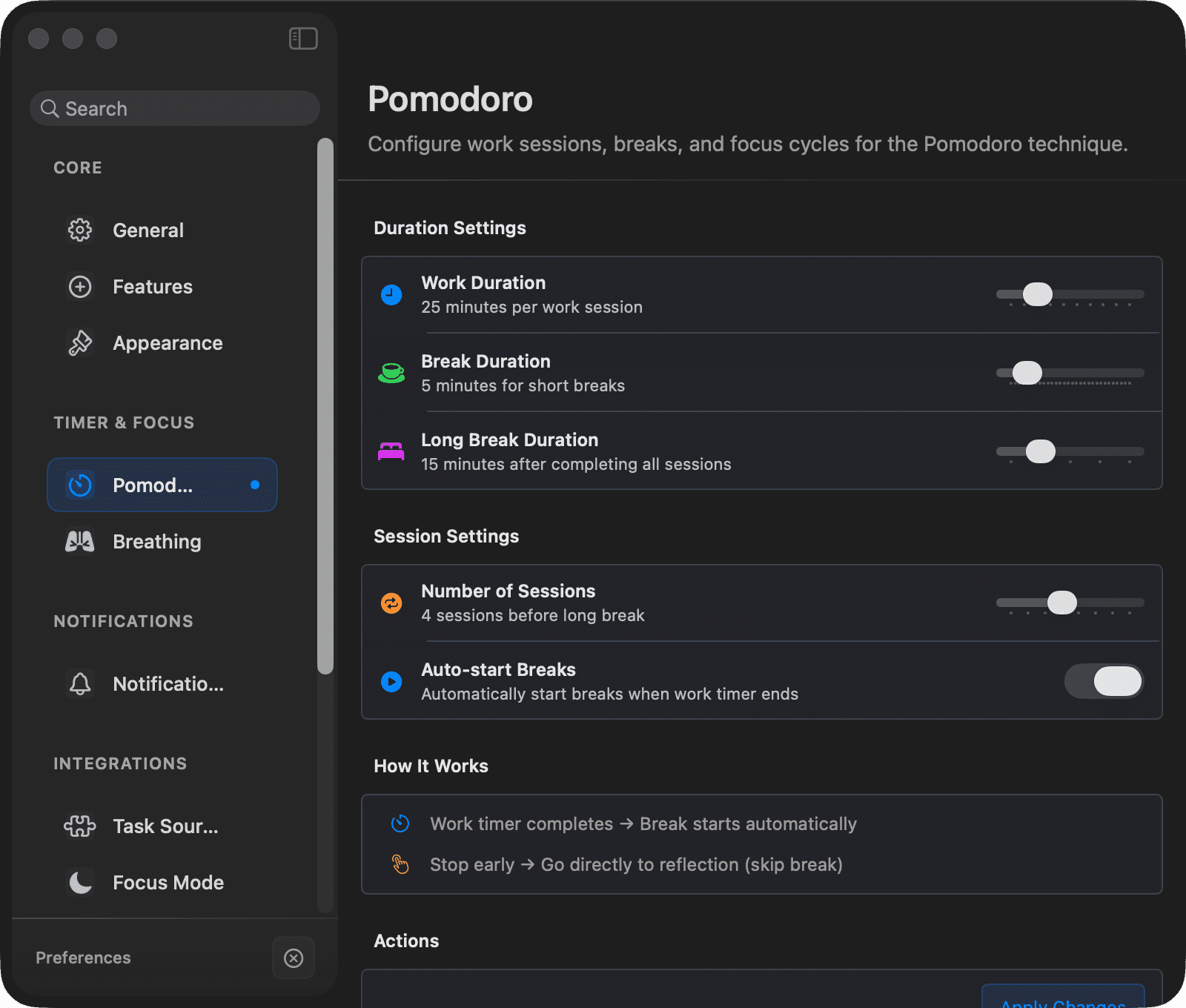Screen dimensions: 1186x1008
Task: Click the Task Sources puzzle icon
Action: (80, 826)
